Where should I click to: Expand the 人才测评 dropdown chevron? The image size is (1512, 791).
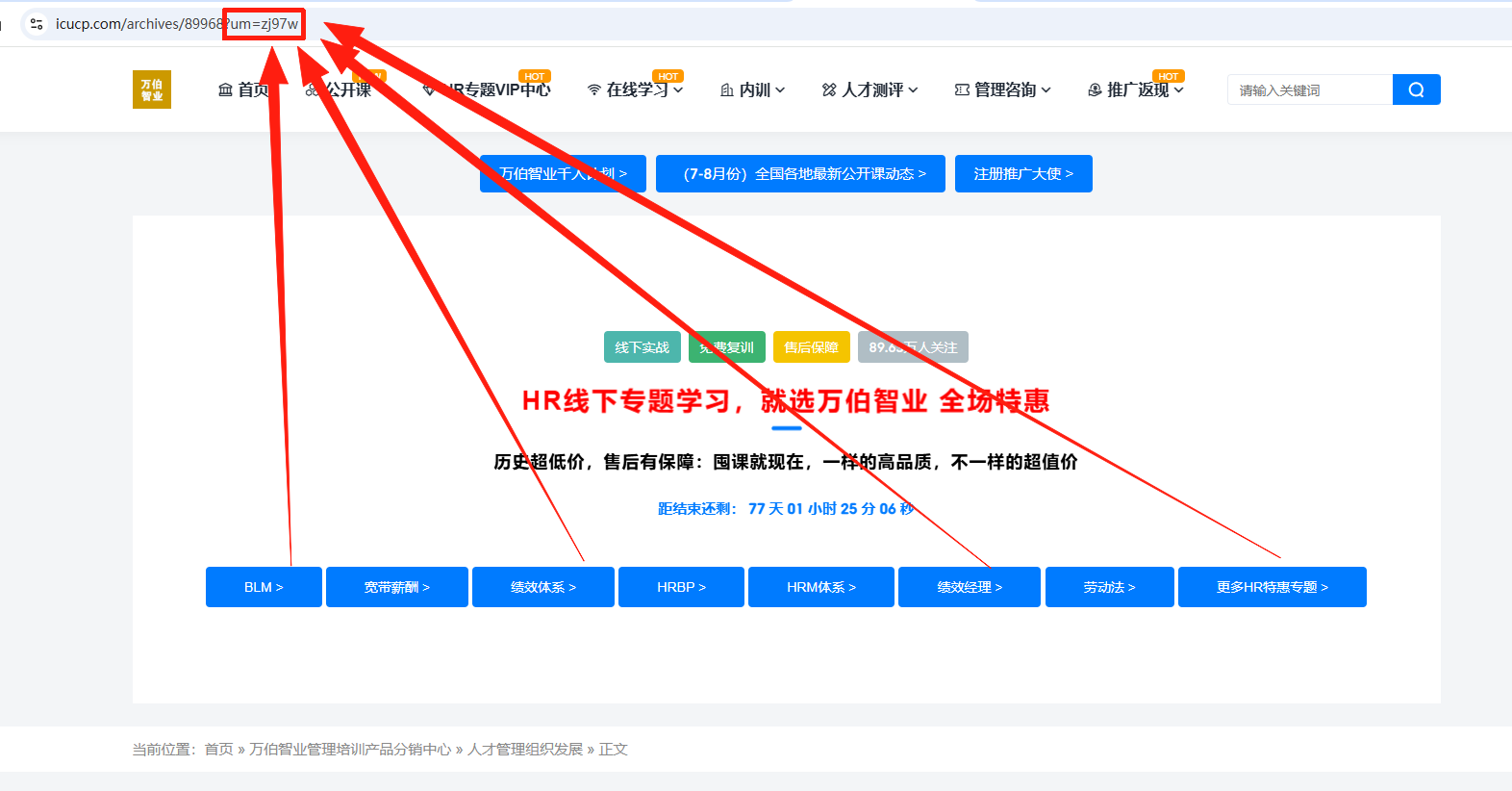[913, 90]
